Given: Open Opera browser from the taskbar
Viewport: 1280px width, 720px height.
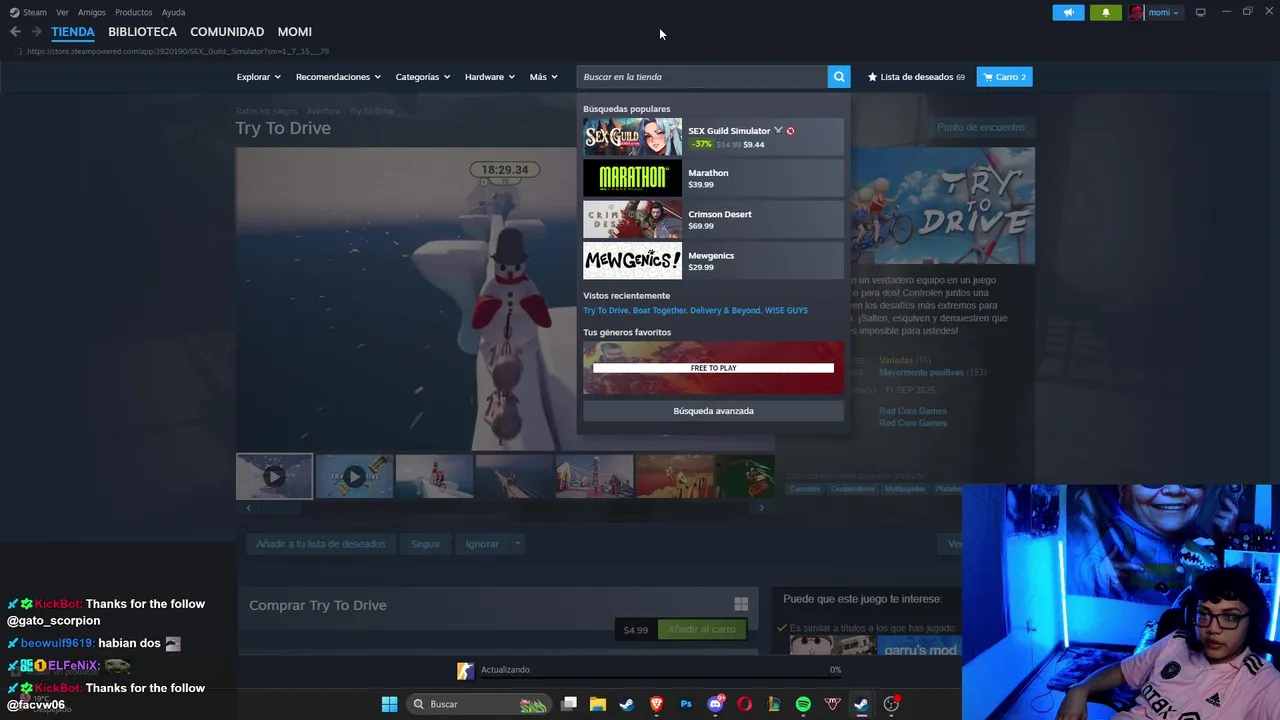Looking at the screenshot, I should [x=744, y=704].
